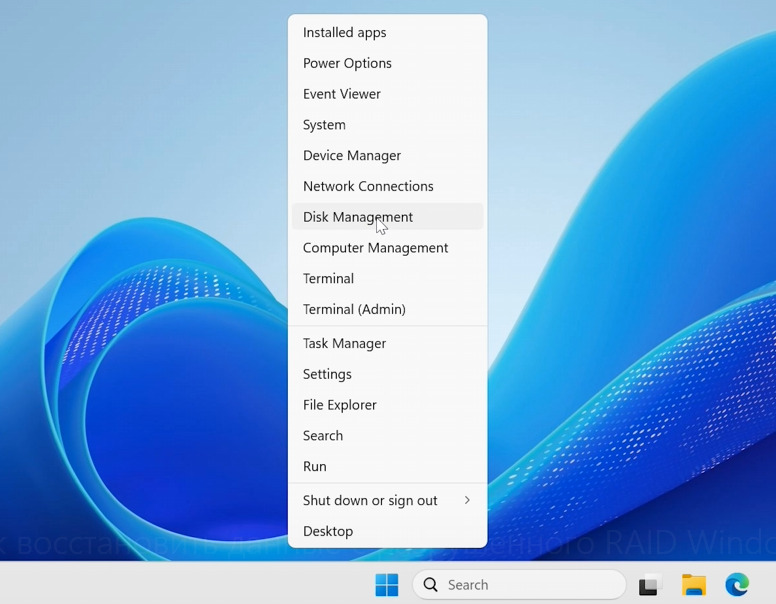The width and height of the screenshot is (776, 604).
Task: Launch Microsoft Edge from the taskbar
Action: coord(737,585)
